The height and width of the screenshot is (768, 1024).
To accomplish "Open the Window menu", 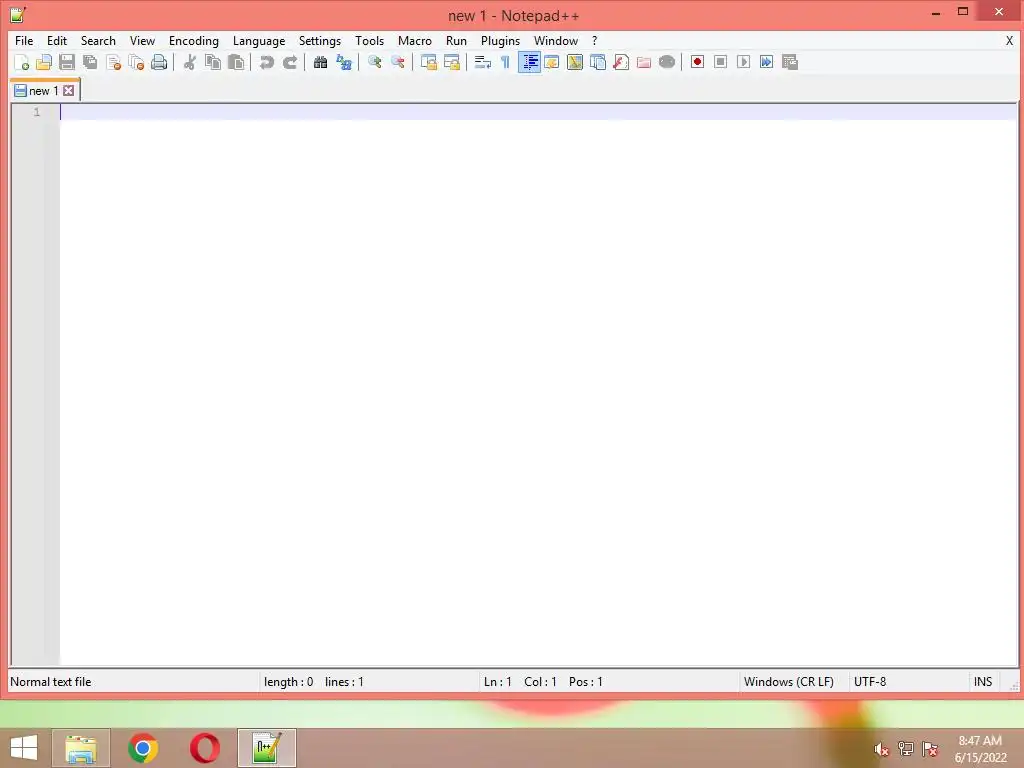I will tap(556, 40).
